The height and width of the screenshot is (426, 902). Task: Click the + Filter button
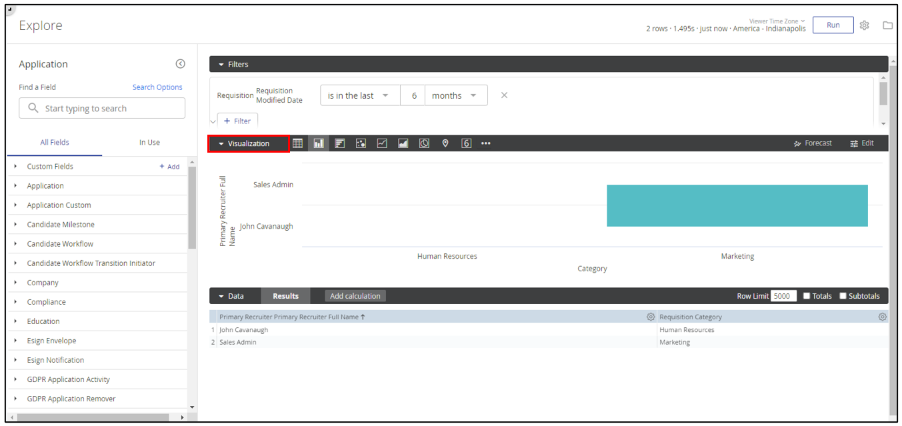click(238, 121)
